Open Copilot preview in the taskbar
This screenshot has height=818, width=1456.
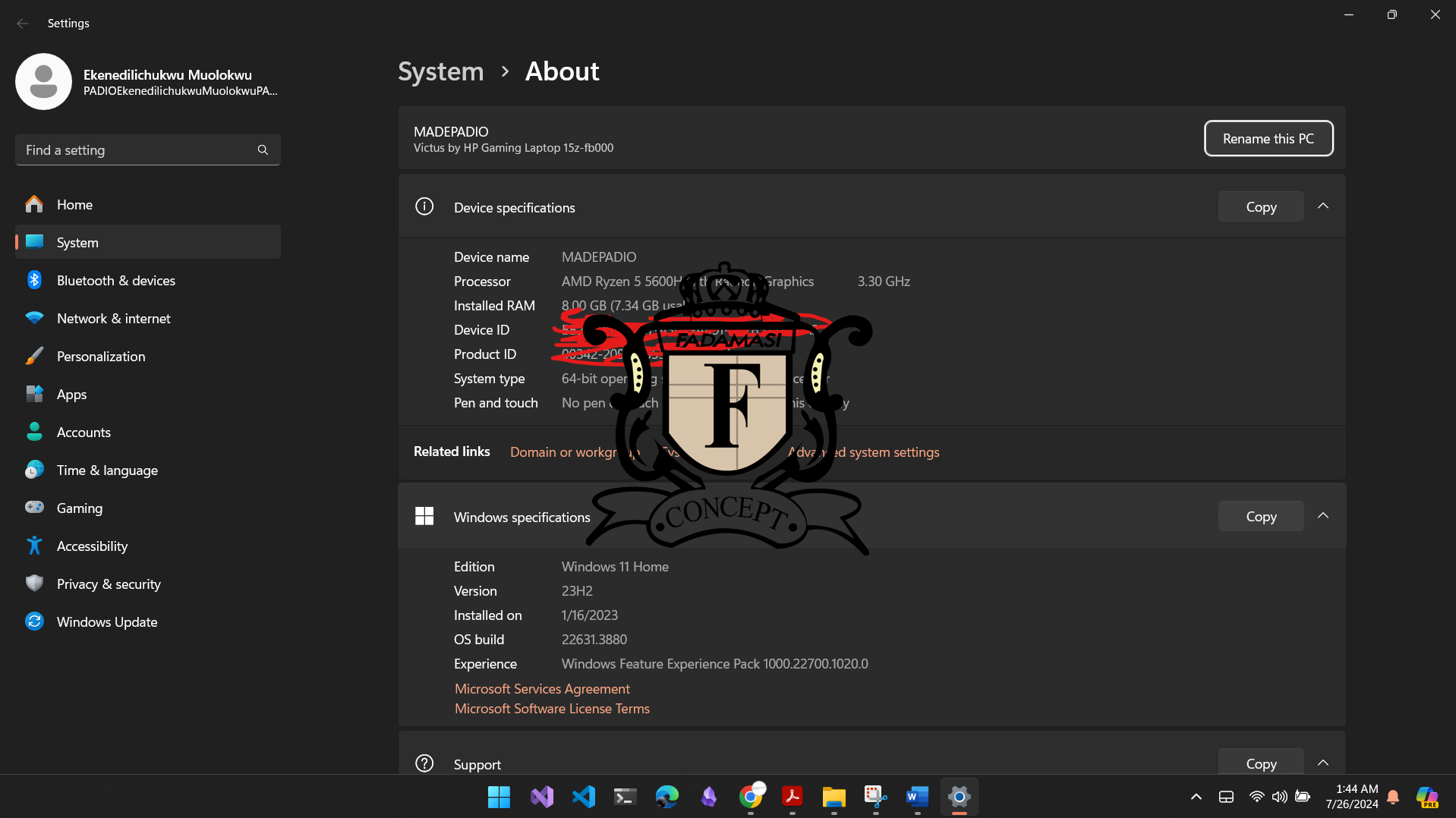pos(1427,797)
